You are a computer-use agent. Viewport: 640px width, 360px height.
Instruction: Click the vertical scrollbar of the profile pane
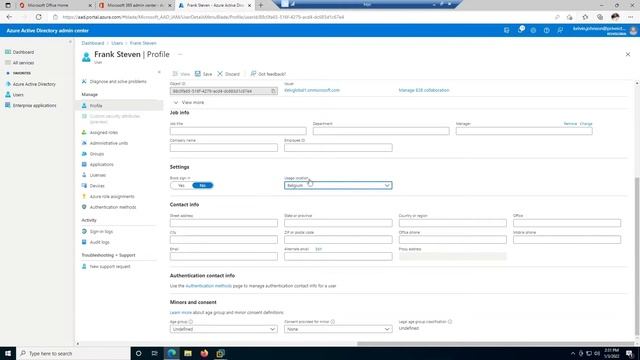(x=637, y=256)
